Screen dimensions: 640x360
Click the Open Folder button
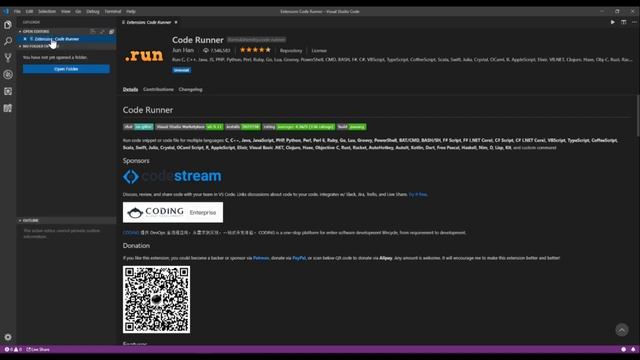(x=66, y=69)
